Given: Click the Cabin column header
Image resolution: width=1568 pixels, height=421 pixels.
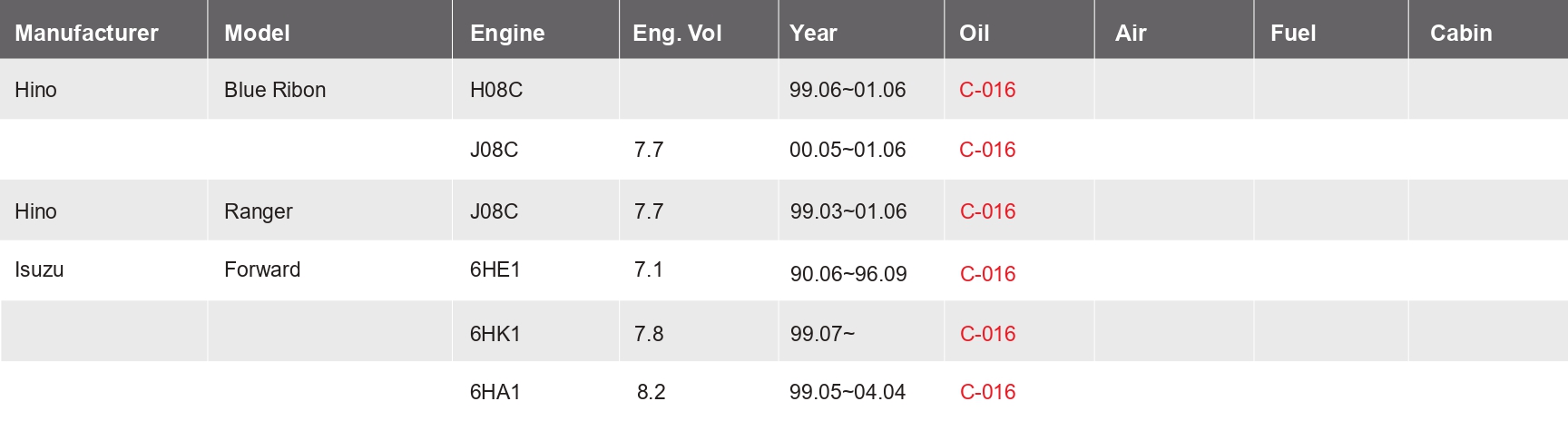Looking at the screenshot, I should (x=1461, y=34).
